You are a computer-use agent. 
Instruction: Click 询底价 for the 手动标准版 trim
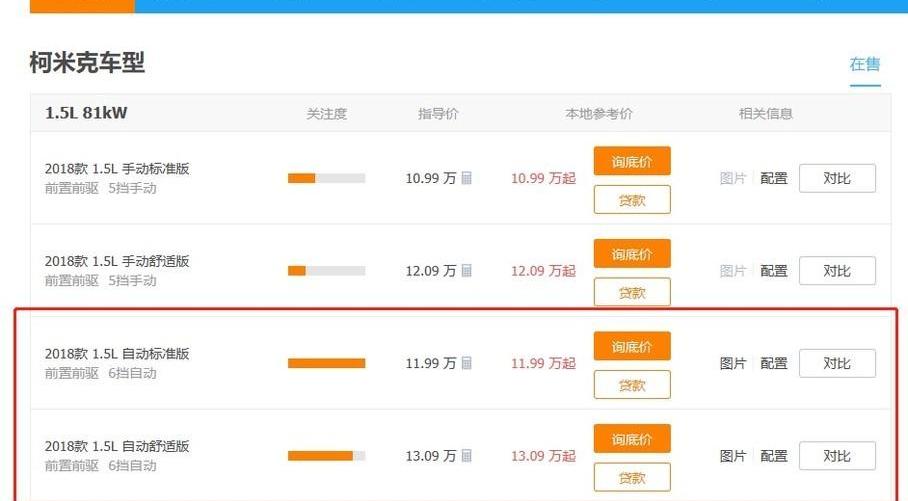(x=632, y=161)
